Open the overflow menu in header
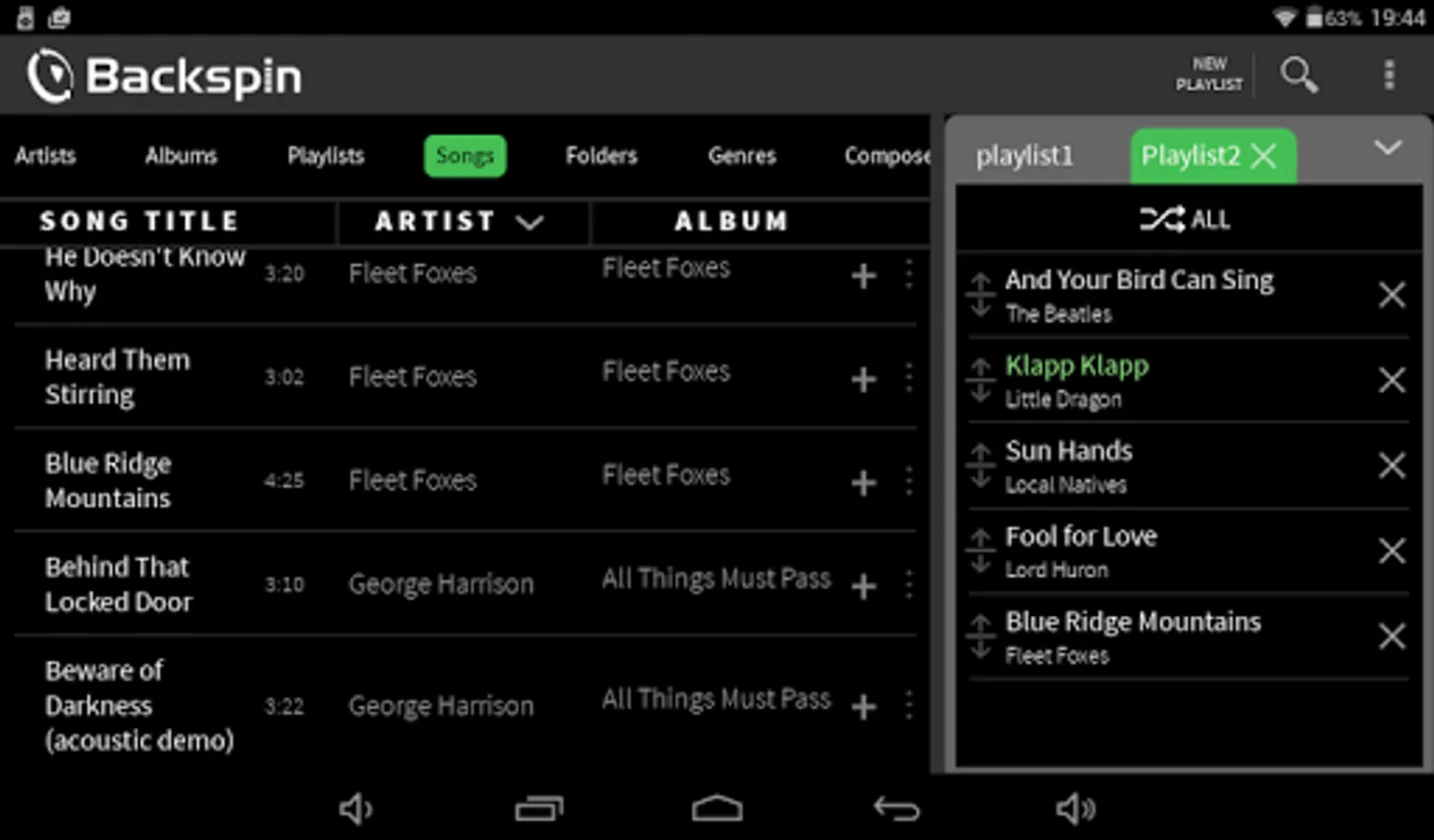1434x840 pixels. click(1388, 75)
